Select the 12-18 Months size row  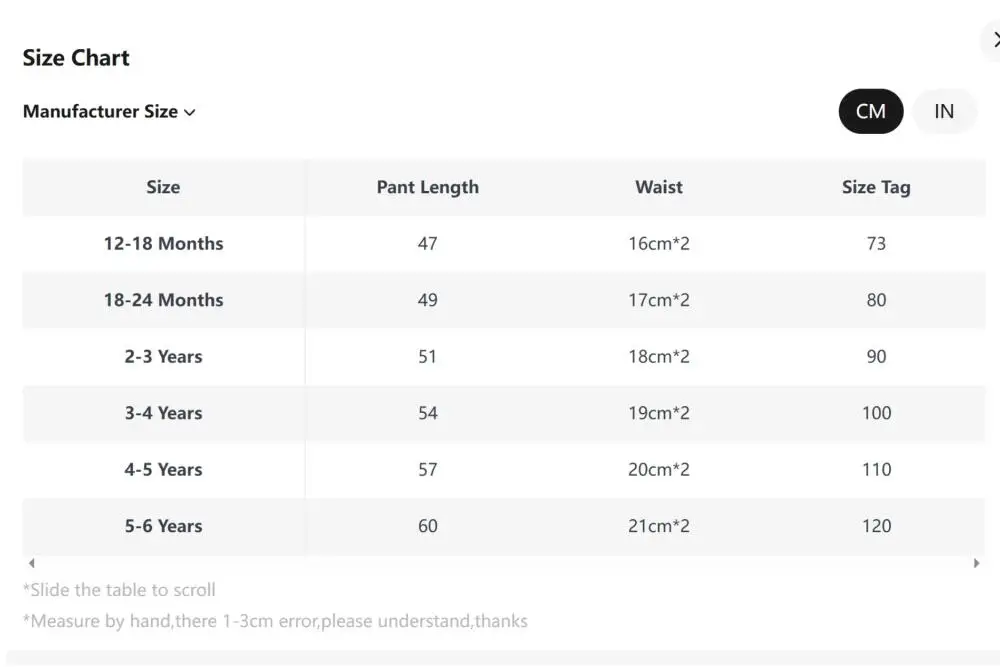[504, 244]
